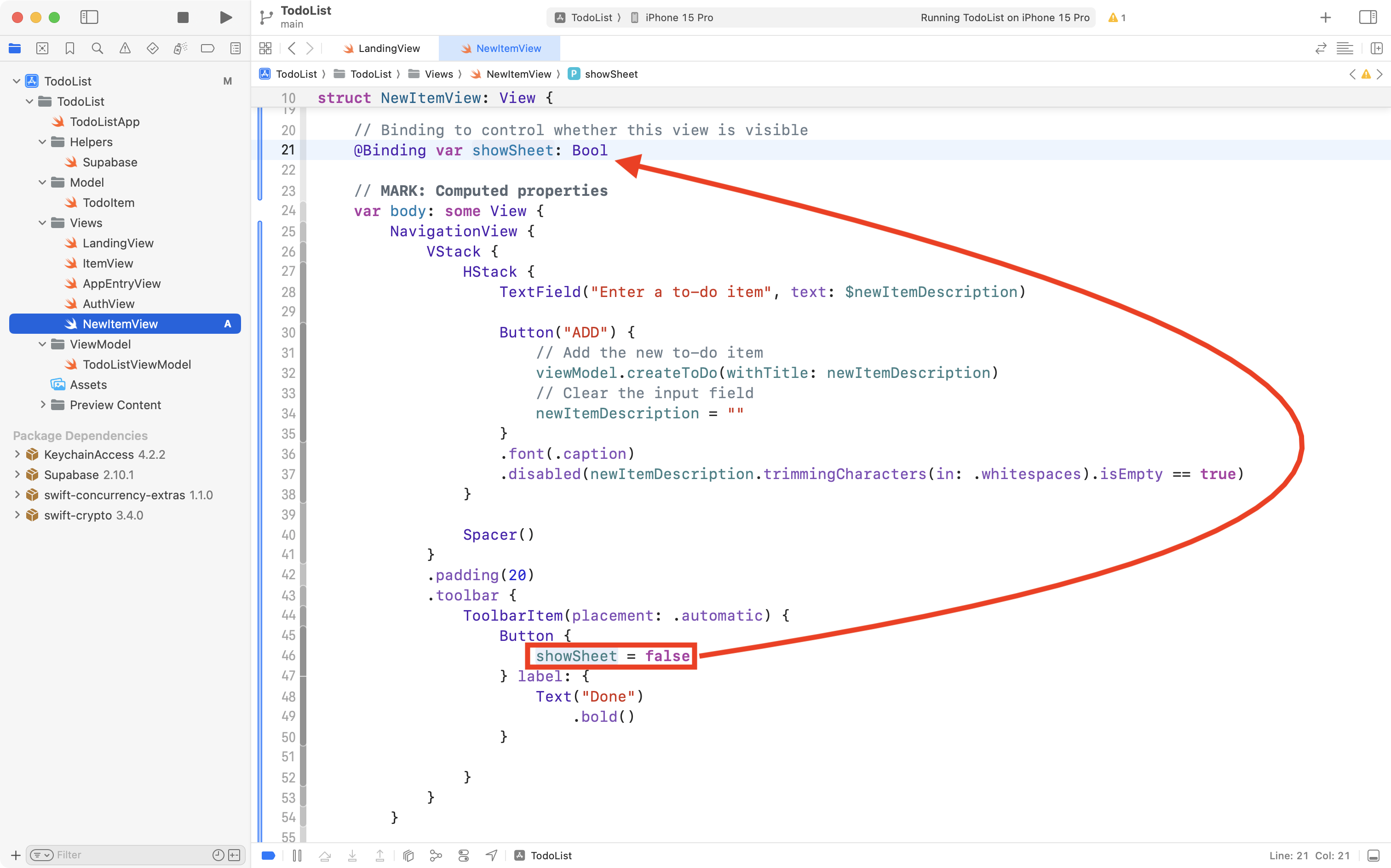Expand the KeychainAccess 4.2.2 package
Screen dimensions: 1391x868
(17, 454)
